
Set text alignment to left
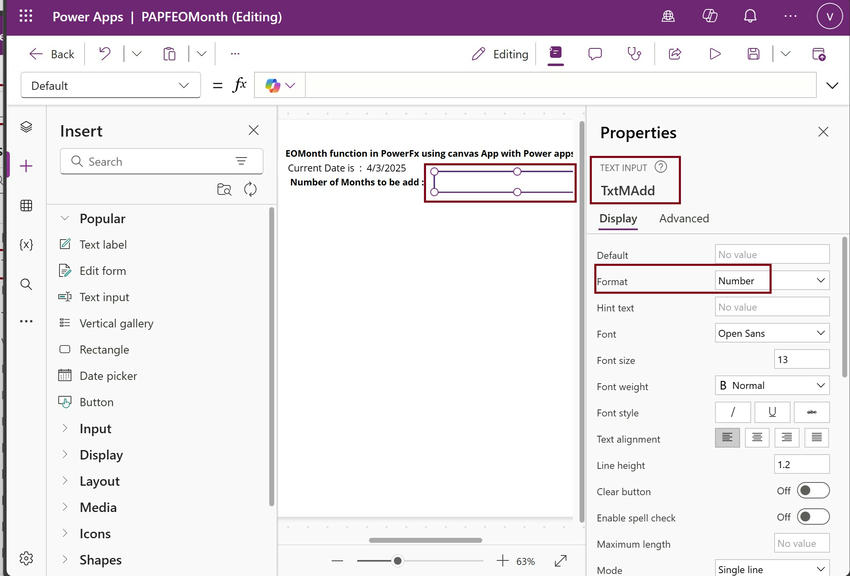pyautogui.click(x=727, y=437)
